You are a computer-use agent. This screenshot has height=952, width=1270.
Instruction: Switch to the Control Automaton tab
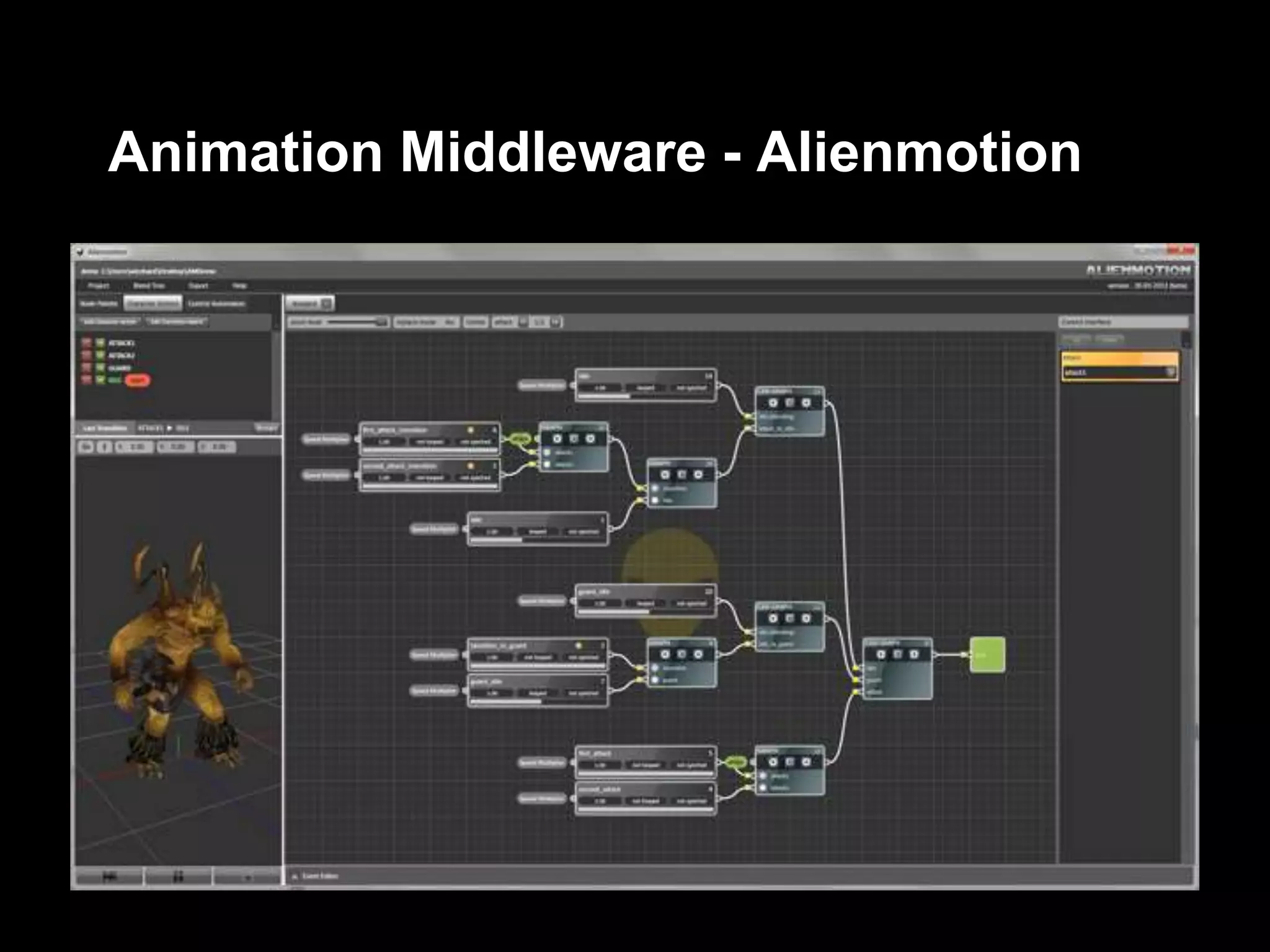coord(216,304)
